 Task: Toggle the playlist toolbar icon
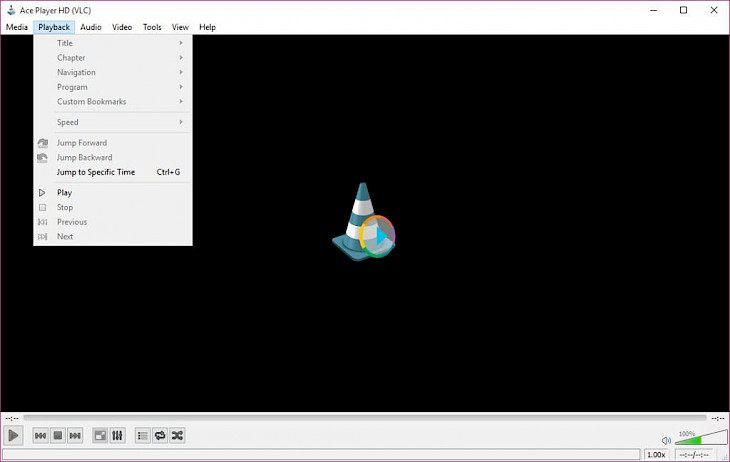coord(142,435)
